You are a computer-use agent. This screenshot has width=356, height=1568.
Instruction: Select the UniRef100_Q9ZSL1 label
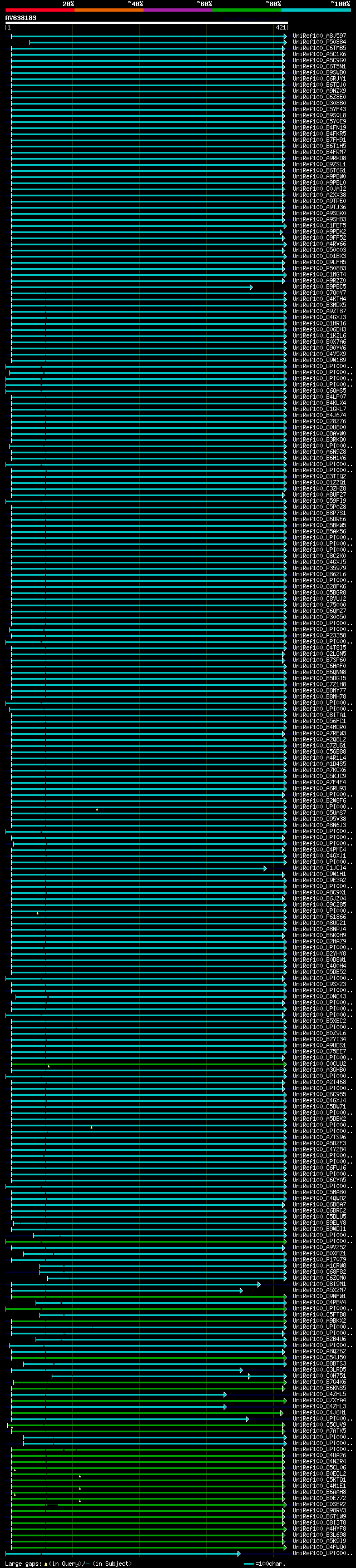(319, 164)
